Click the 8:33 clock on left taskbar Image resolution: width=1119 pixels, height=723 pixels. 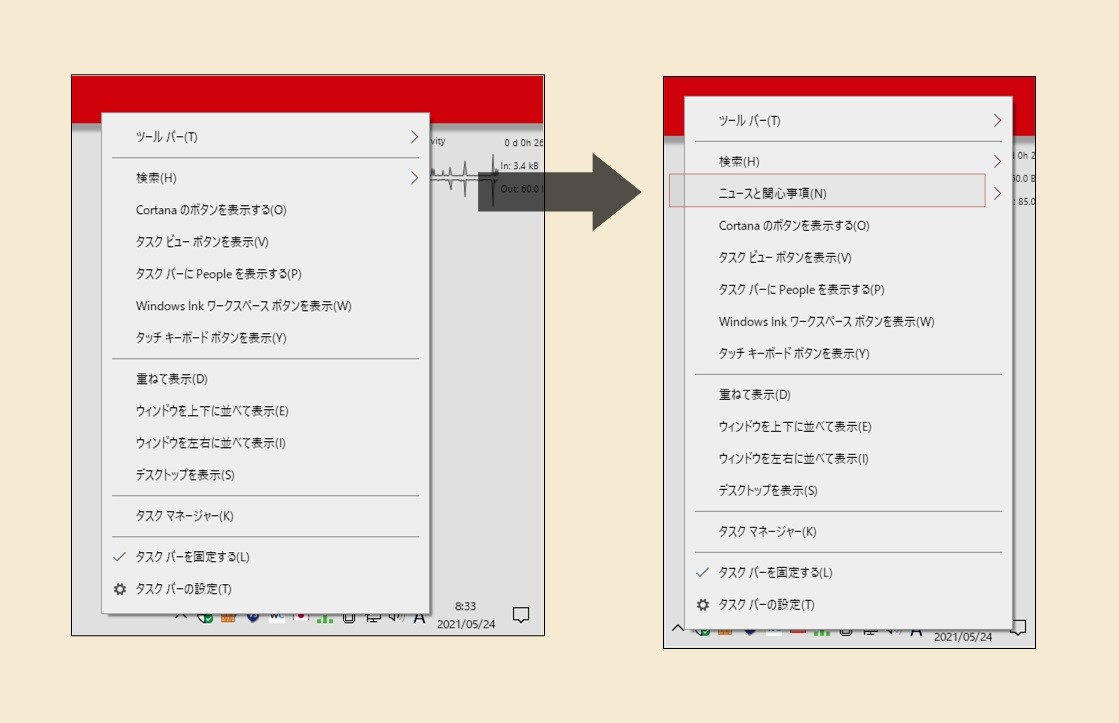coord(465,606)
